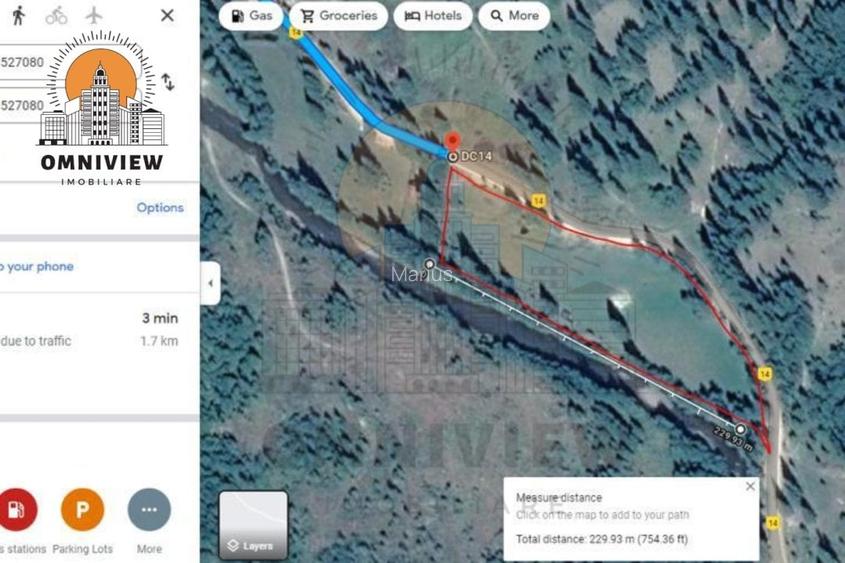This screenshot has width=845, height=563.
Task: Open route Options
Action: click(x=160, y=207)
